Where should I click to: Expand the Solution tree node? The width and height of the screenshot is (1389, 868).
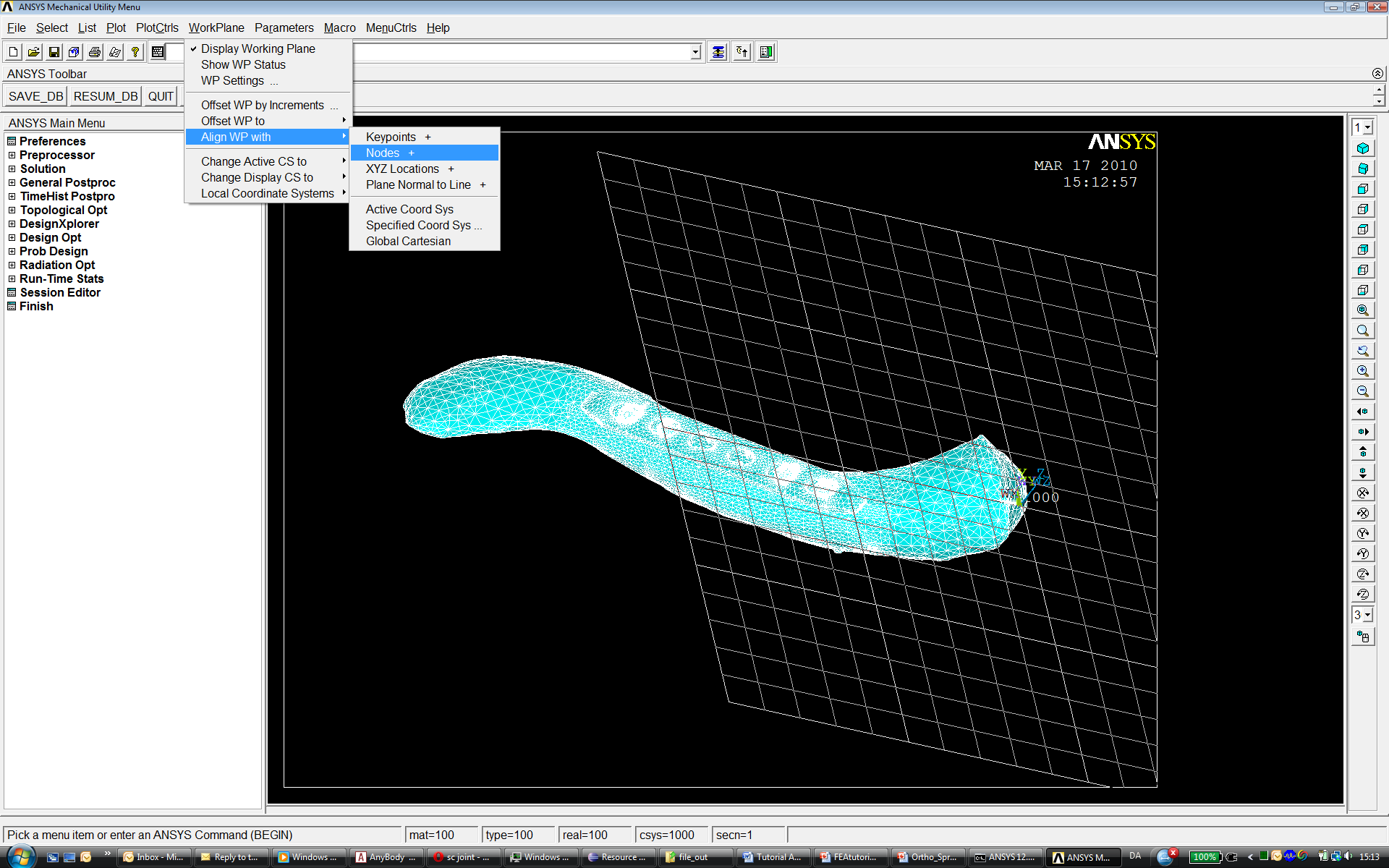pyautogui.click(x=12, y=169)
